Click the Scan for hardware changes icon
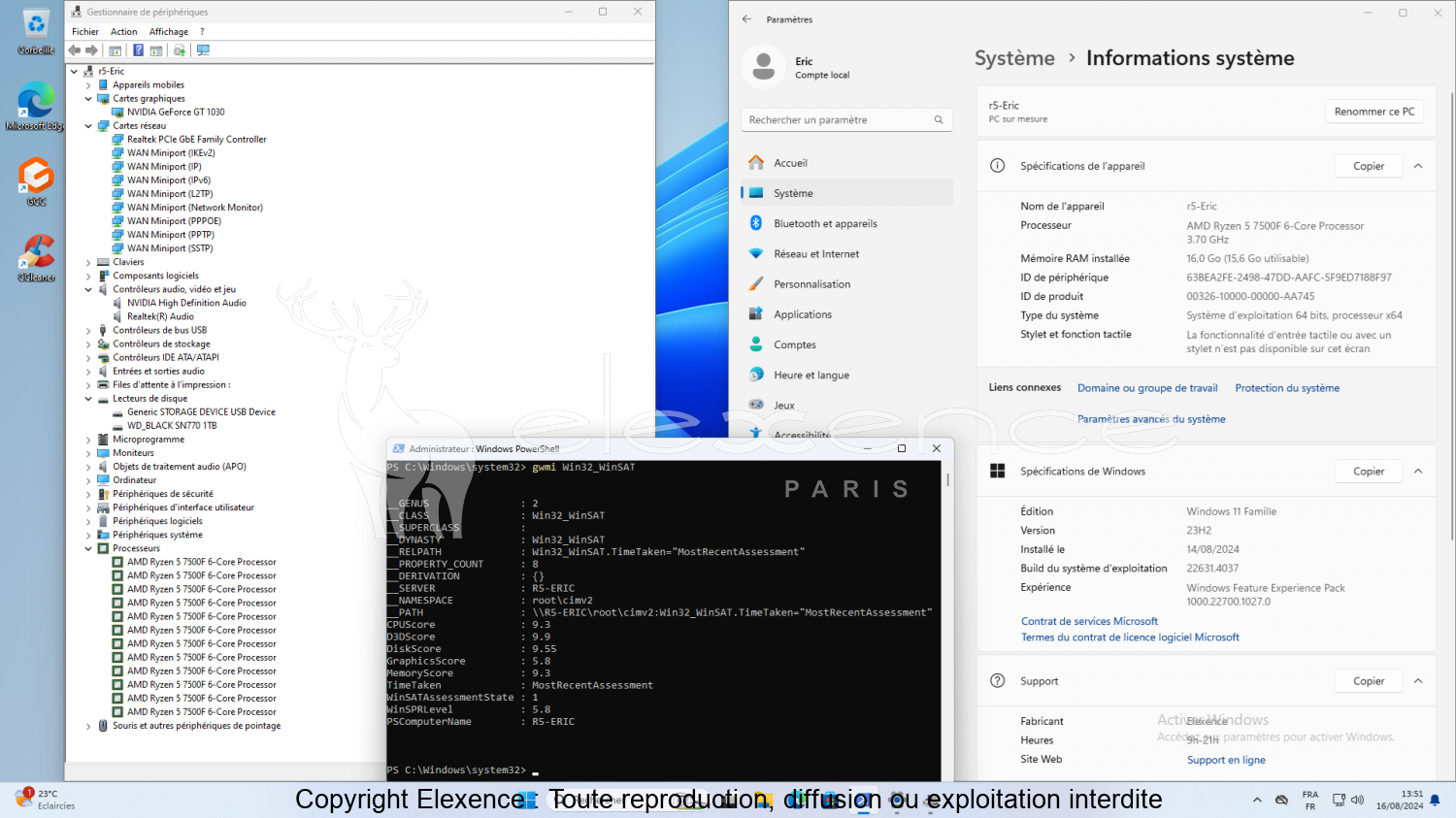The height and width of the screenshot is (818, 1456). [203, 50]
